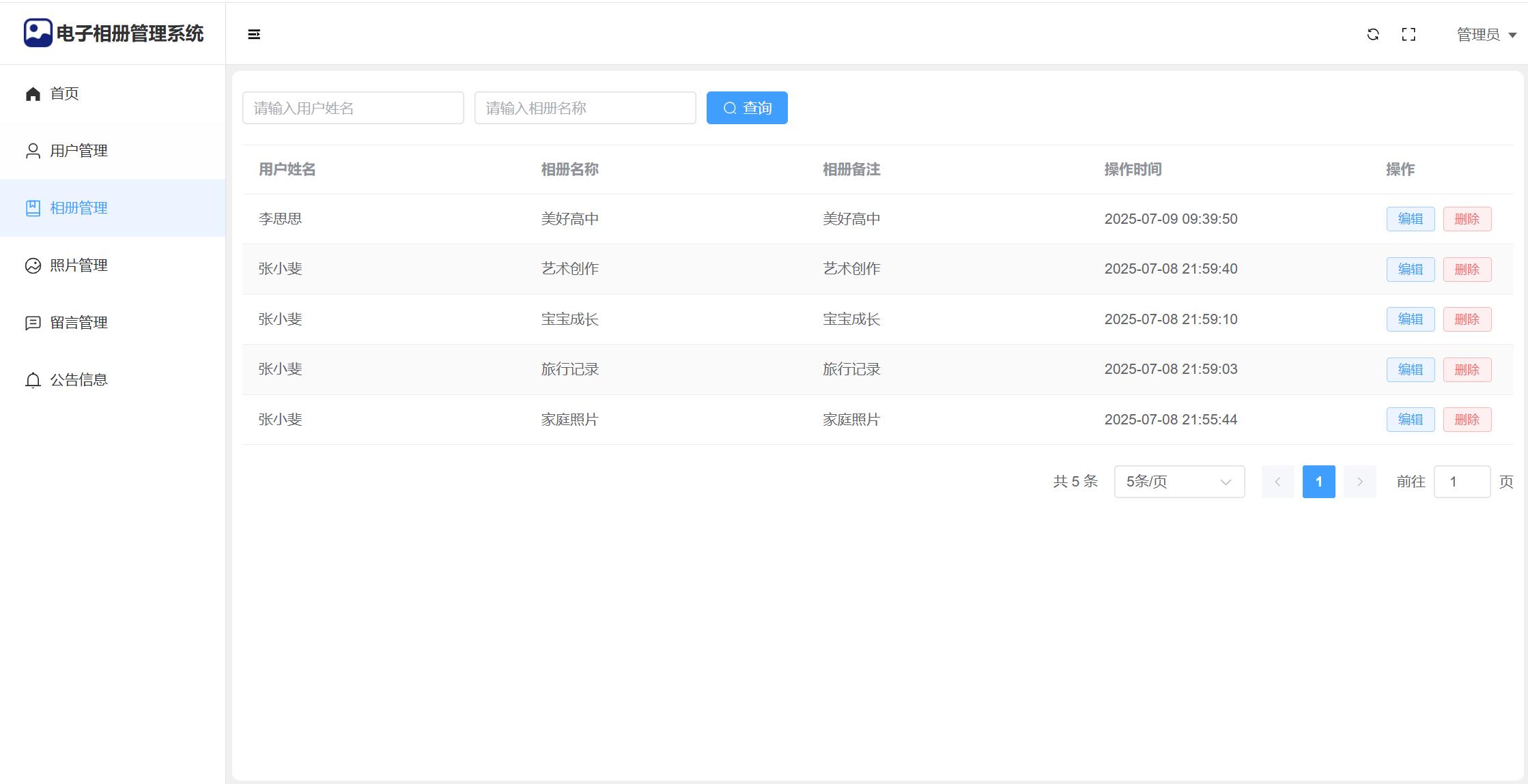Click the photo icon beside 照片管理
The image size is (1528, 784).
tap(33, 265)
